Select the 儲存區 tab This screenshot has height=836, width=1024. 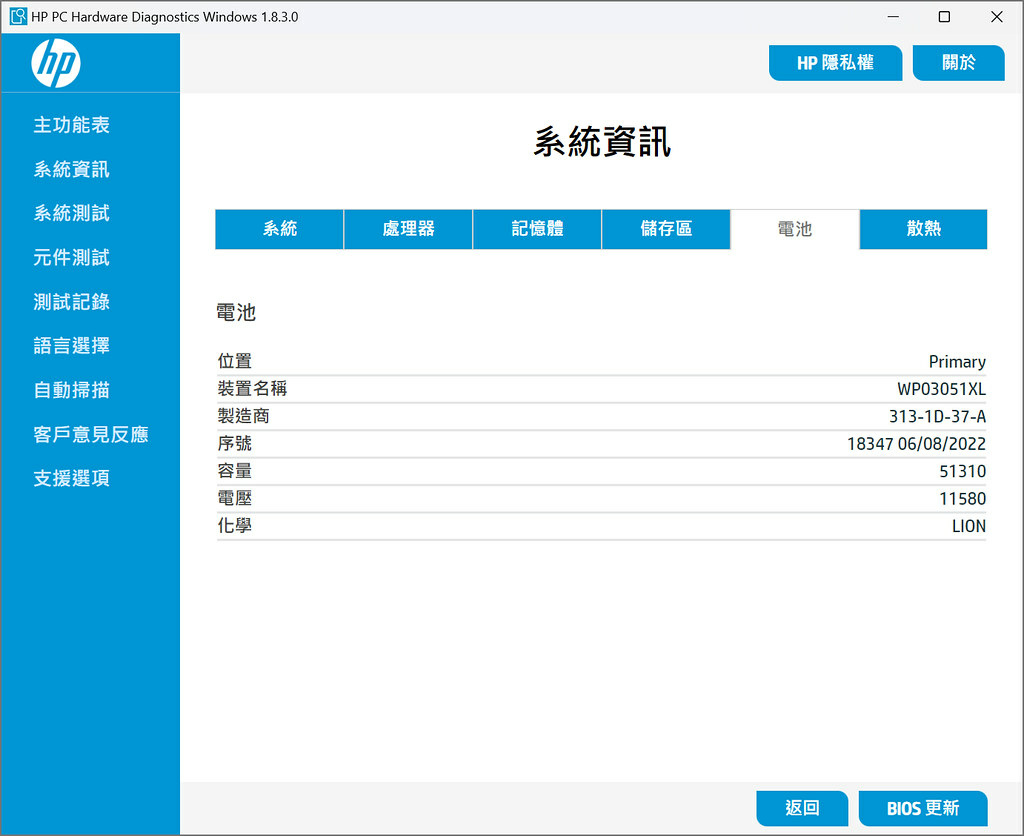666,229
